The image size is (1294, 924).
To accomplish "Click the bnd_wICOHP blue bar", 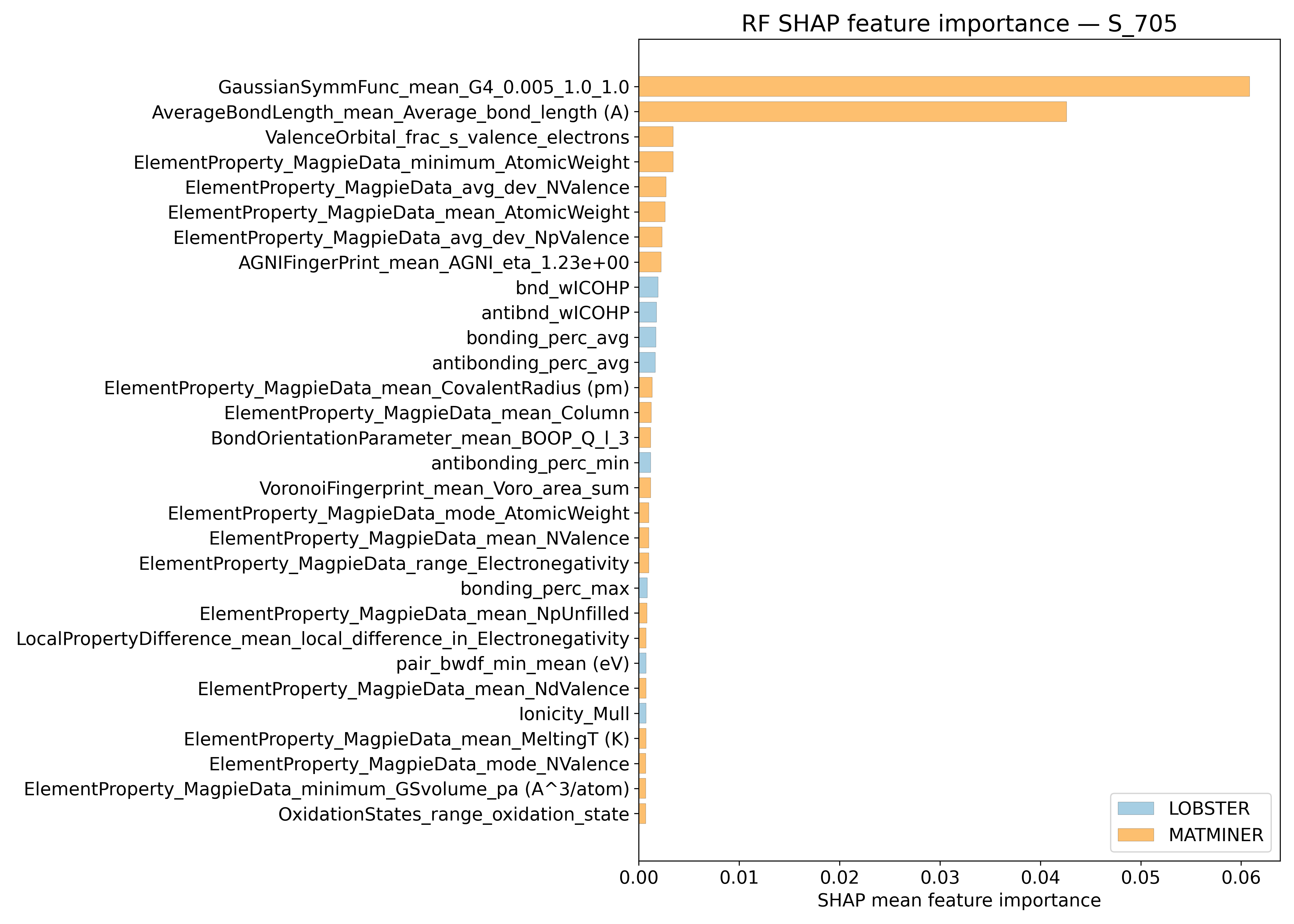I will point(648,287).
